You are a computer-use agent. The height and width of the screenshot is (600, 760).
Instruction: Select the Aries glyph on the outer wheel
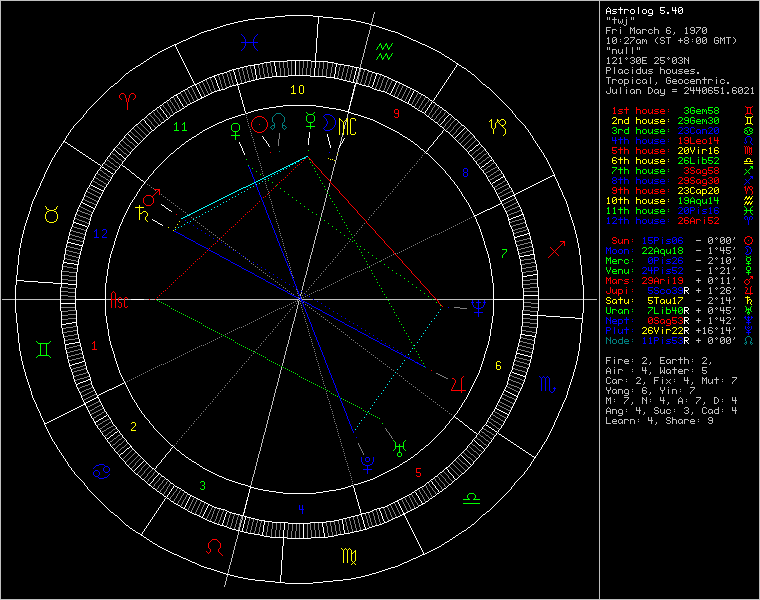pyautogui.click(x=129, y=100)
